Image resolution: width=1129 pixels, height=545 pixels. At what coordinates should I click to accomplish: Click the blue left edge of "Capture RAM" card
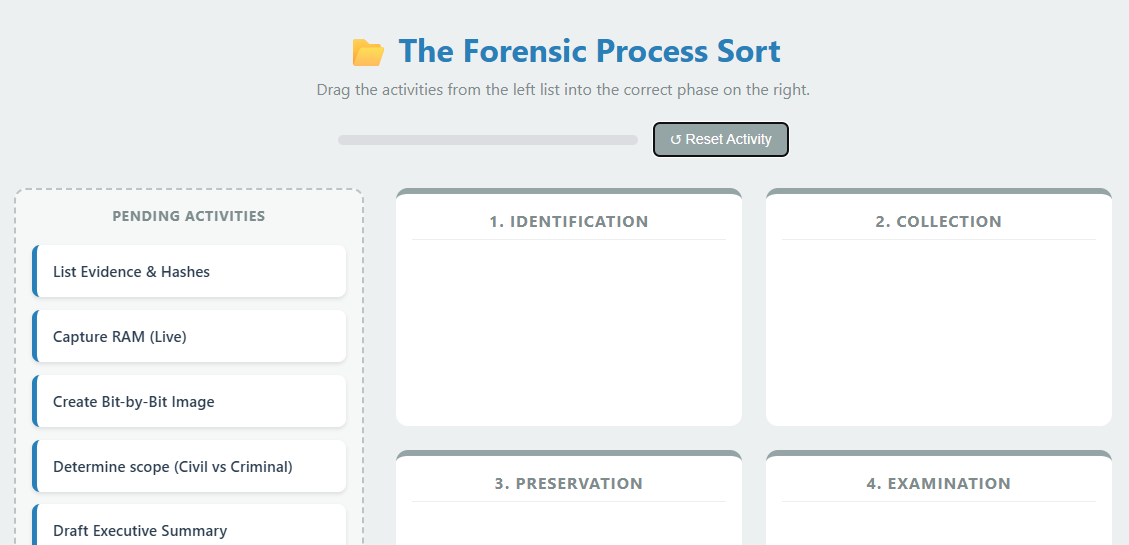(x=35, y=337)
